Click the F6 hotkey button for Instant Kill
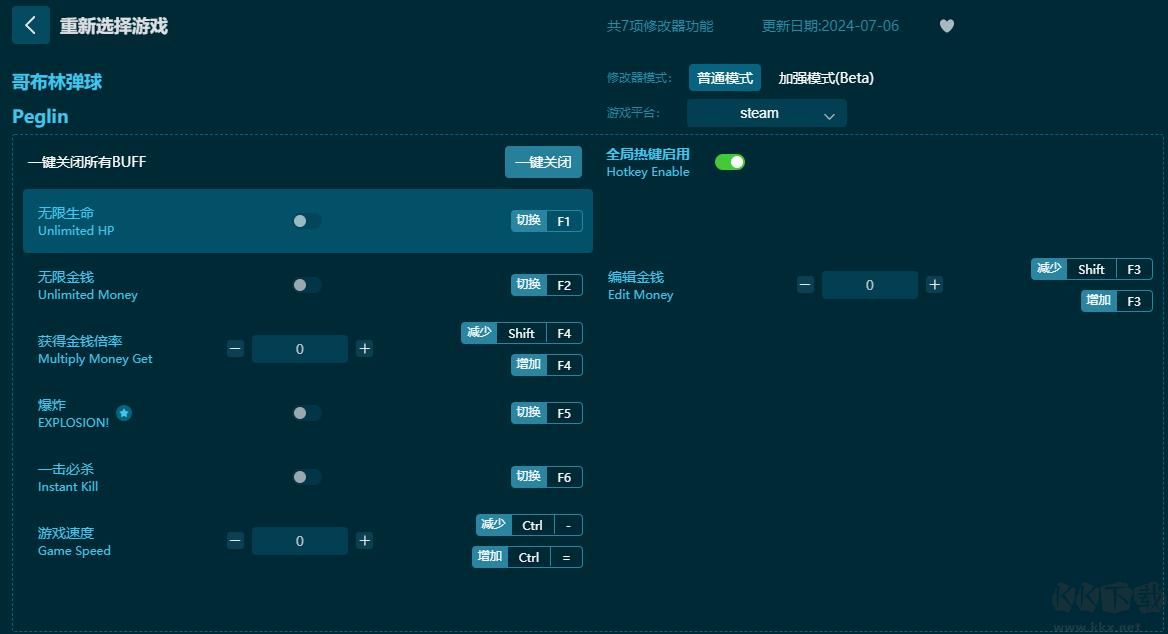The height and width of the screenshot is (634, 1168). coord(547,478)
